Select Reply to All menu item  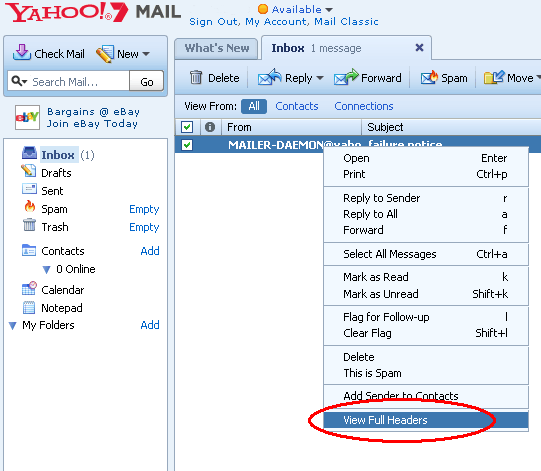pyautogui.click(x=426, y=214)
